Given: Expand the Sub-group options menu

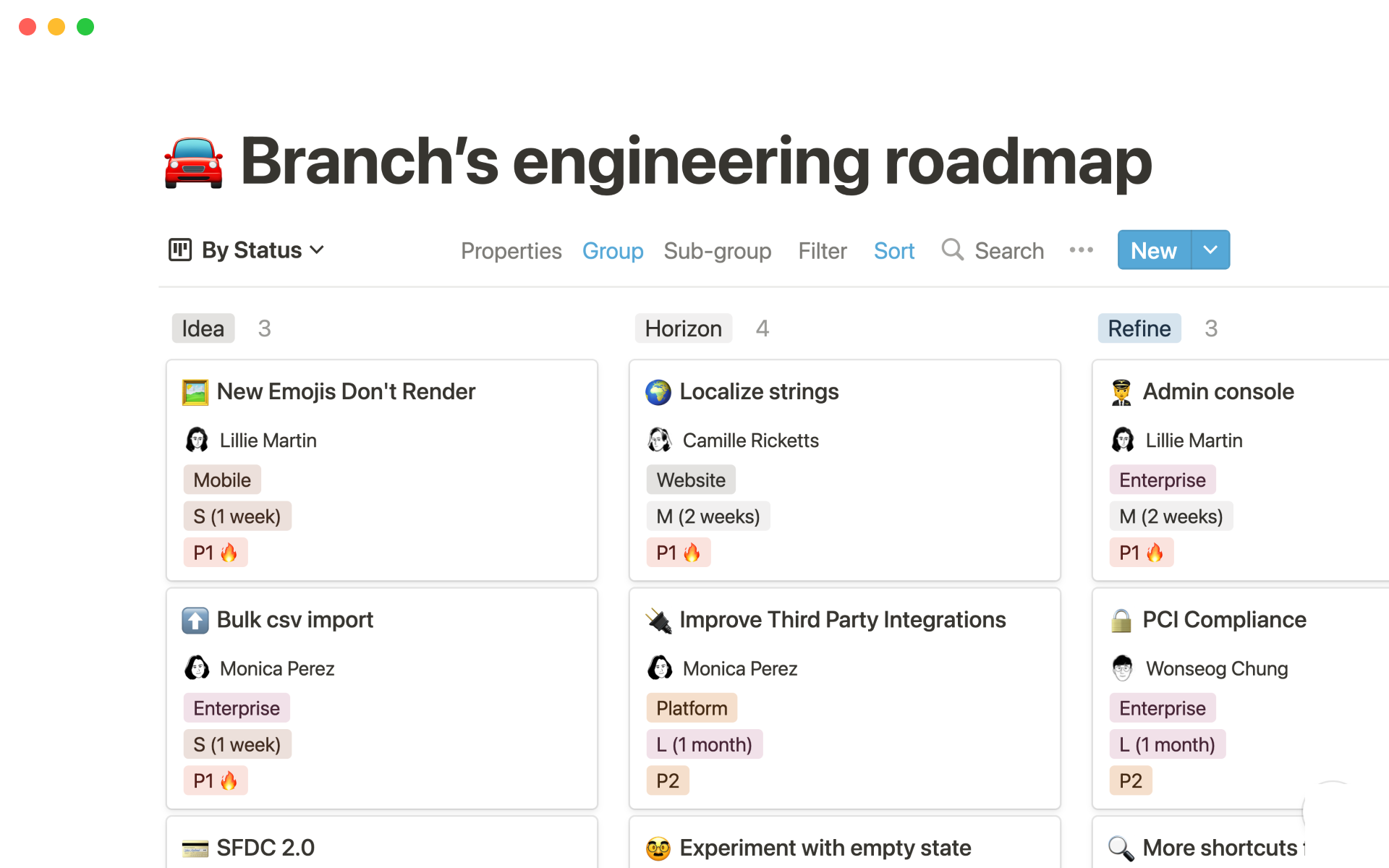Looking at the screenshot, I should click(717, 250).
